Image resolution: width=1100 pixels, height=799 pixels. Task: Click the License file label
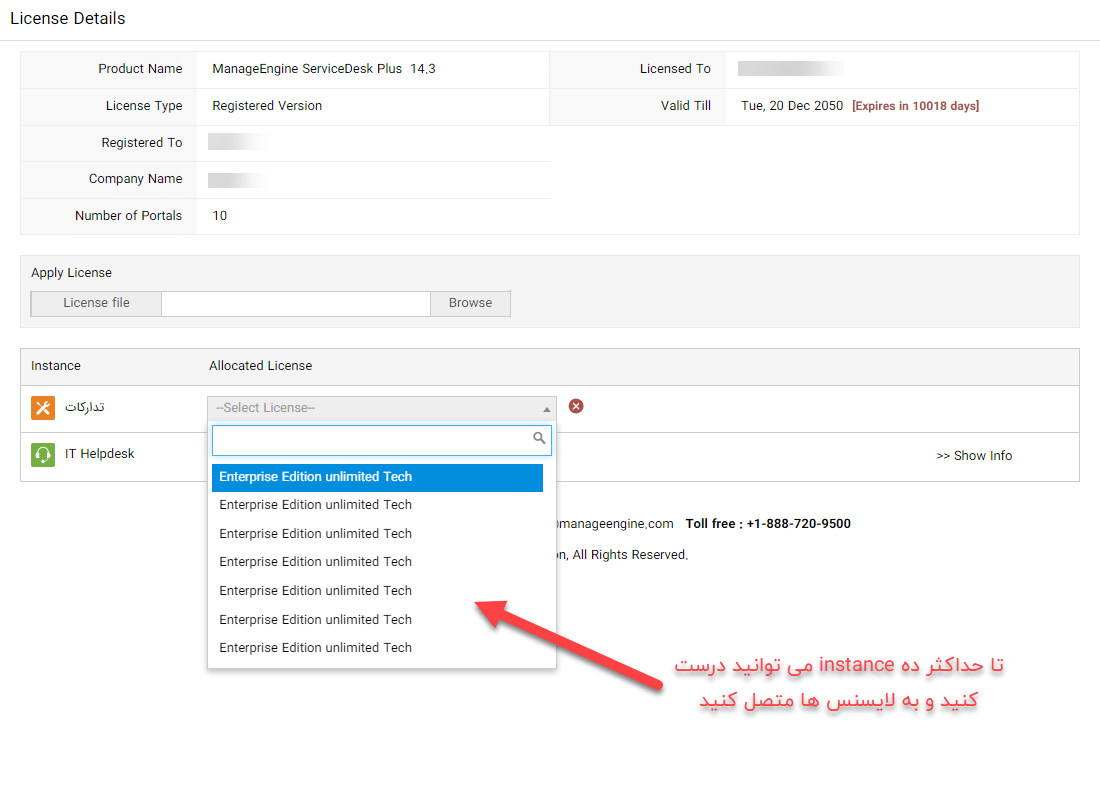coord(96,303)
